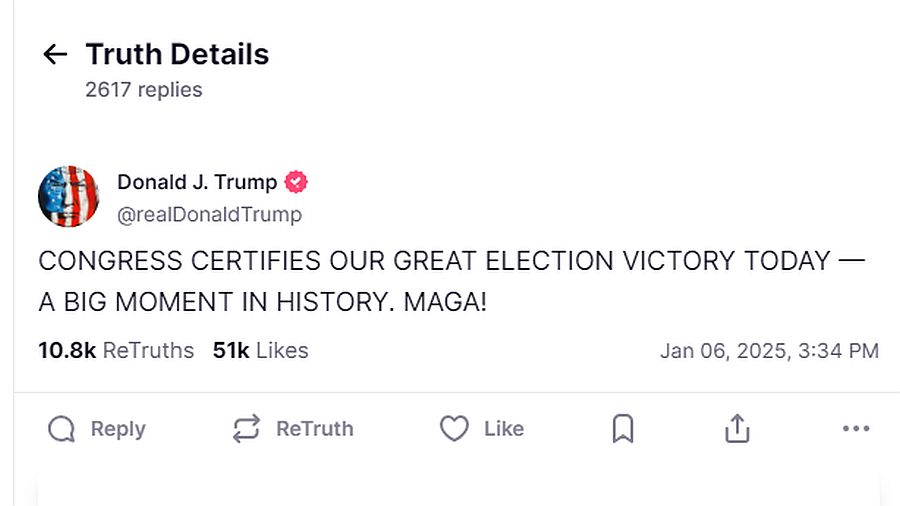The height and width of the screenshot is (506, 900).
Task: Click the Truth Details heading
Action: click(x=177, y=54)
